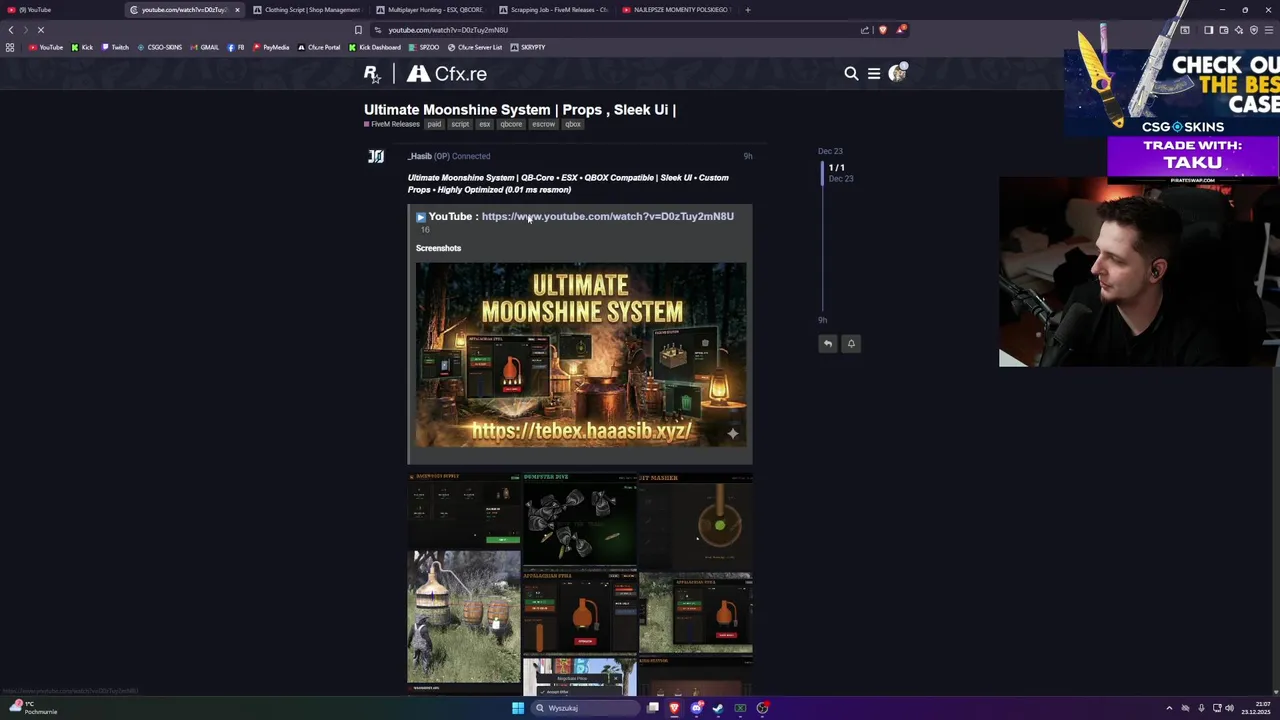Open the Cfx.re Portal bookmark
This screenshot has height=720, width=1280.
pyautogui.click(x=319, y=47)
